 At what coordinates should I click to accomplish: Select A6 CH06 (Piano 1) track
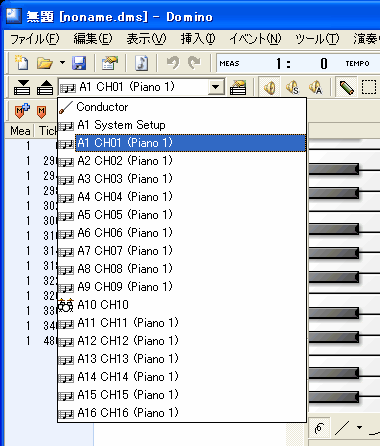click(x=182, y=233)
